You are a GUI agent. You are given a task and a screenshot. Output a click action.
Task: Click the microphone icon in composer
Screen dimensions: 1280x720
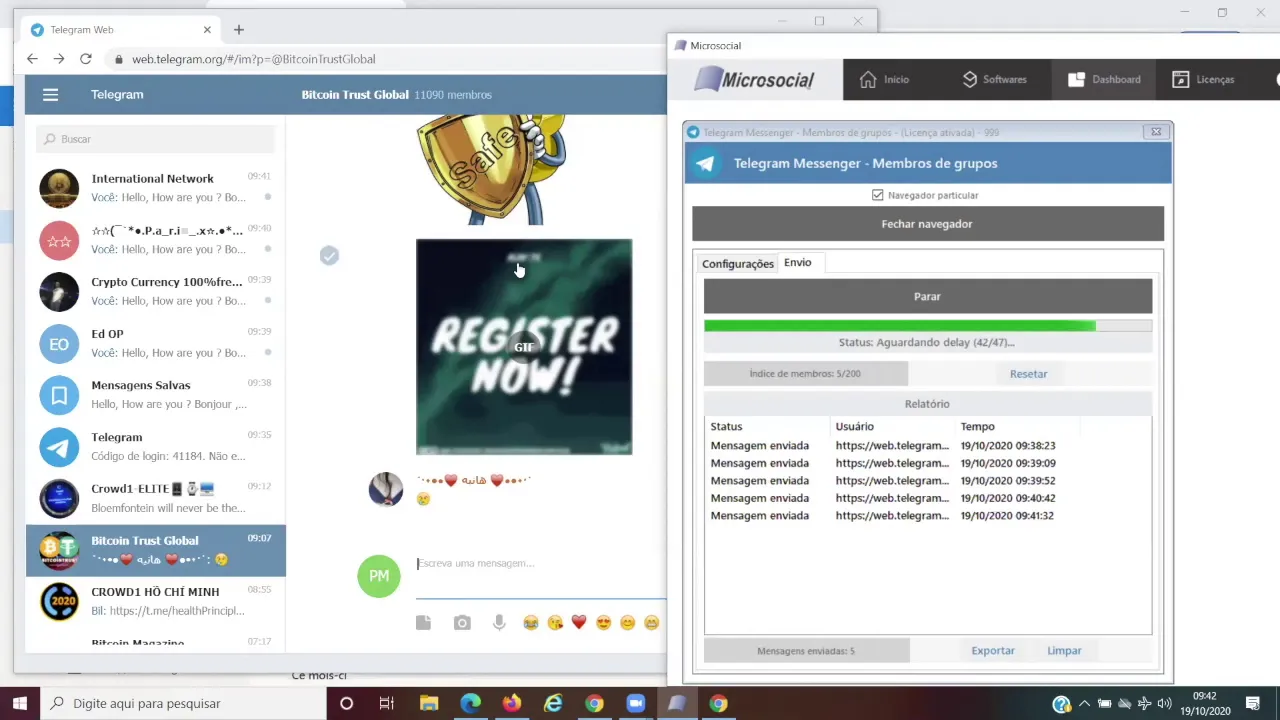499,623
